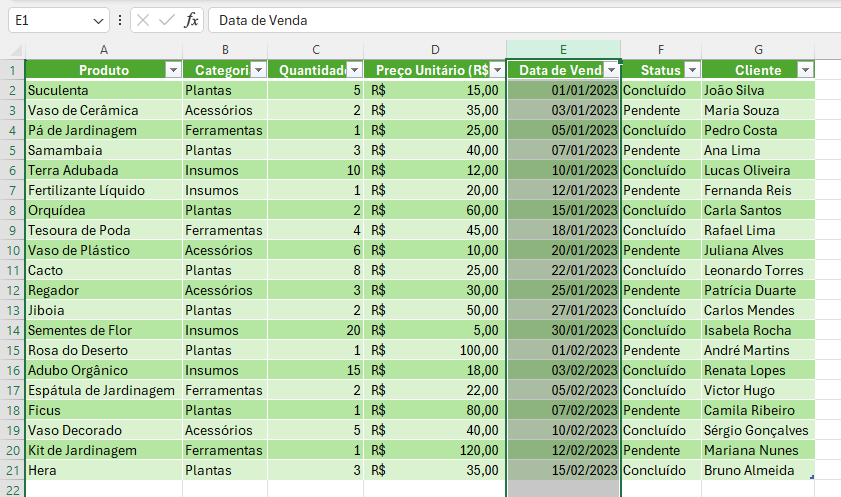The height and width of the screenshot is (497, 841).
Task: Click the Cancel X icon in formula bar
Action: pyautogui.click(x=143, y=20)
